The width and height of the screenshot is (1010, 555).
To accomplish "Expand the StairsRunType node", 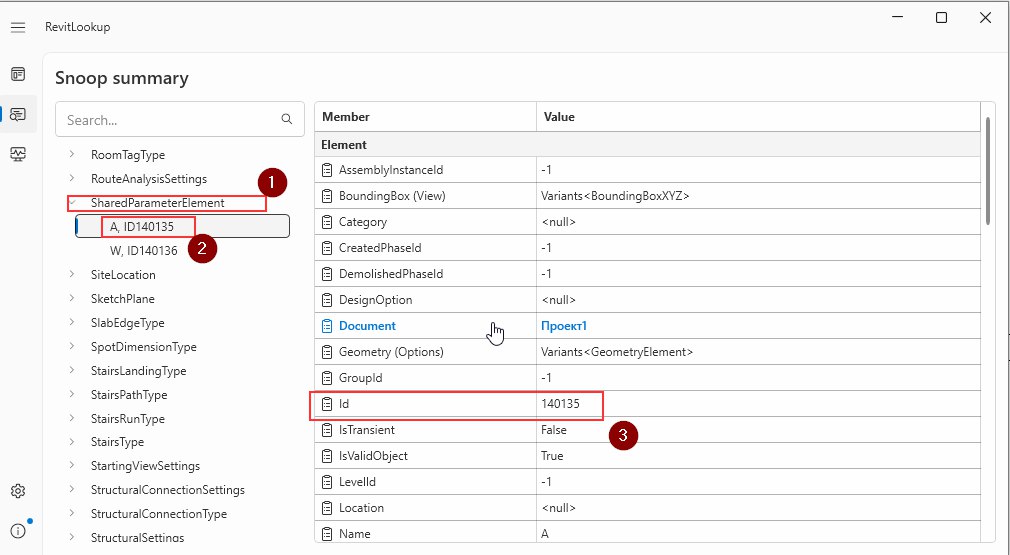I will [72, 419].
